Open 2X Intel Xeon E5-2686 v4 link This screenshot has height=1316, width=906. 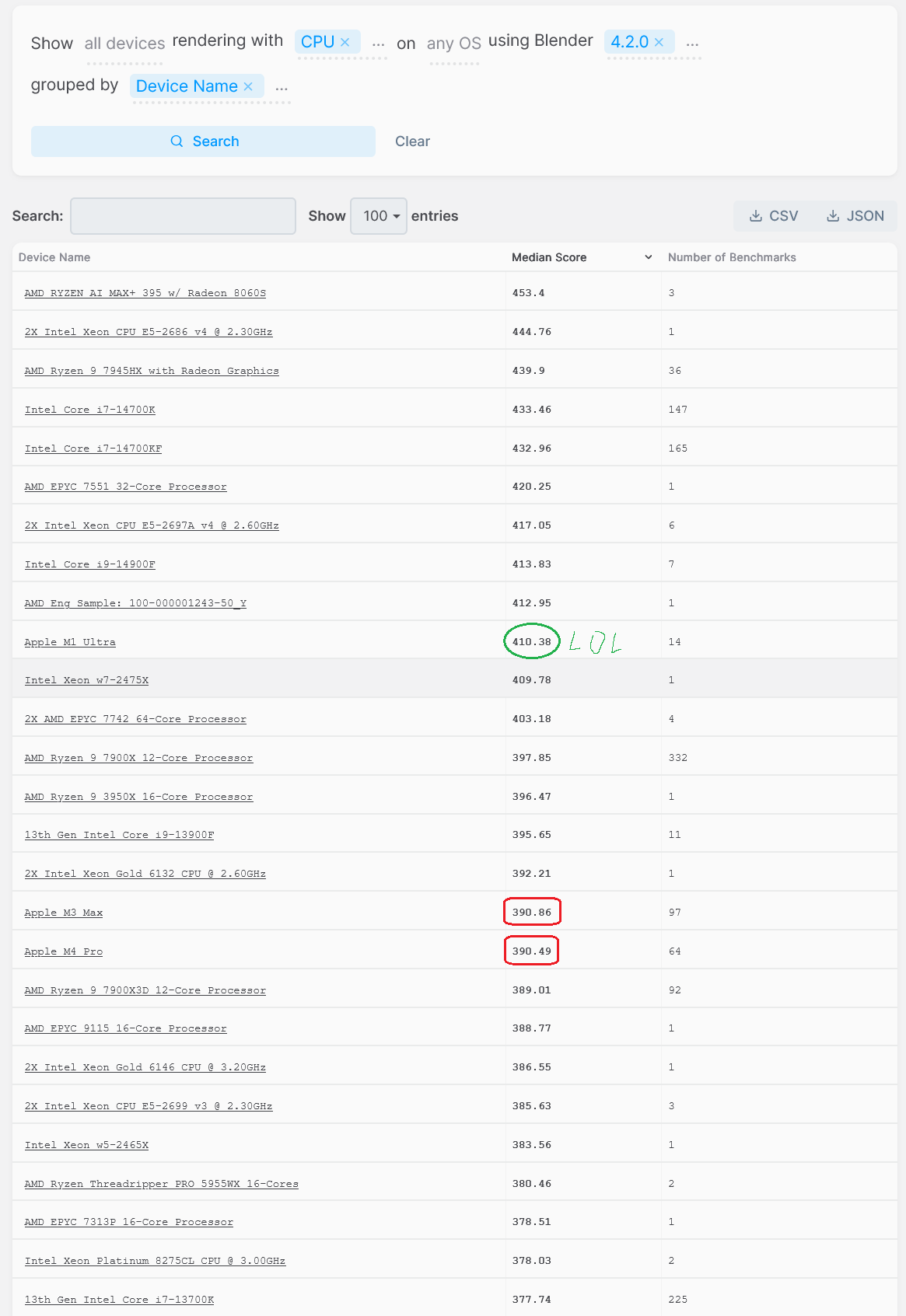[148, 332]
